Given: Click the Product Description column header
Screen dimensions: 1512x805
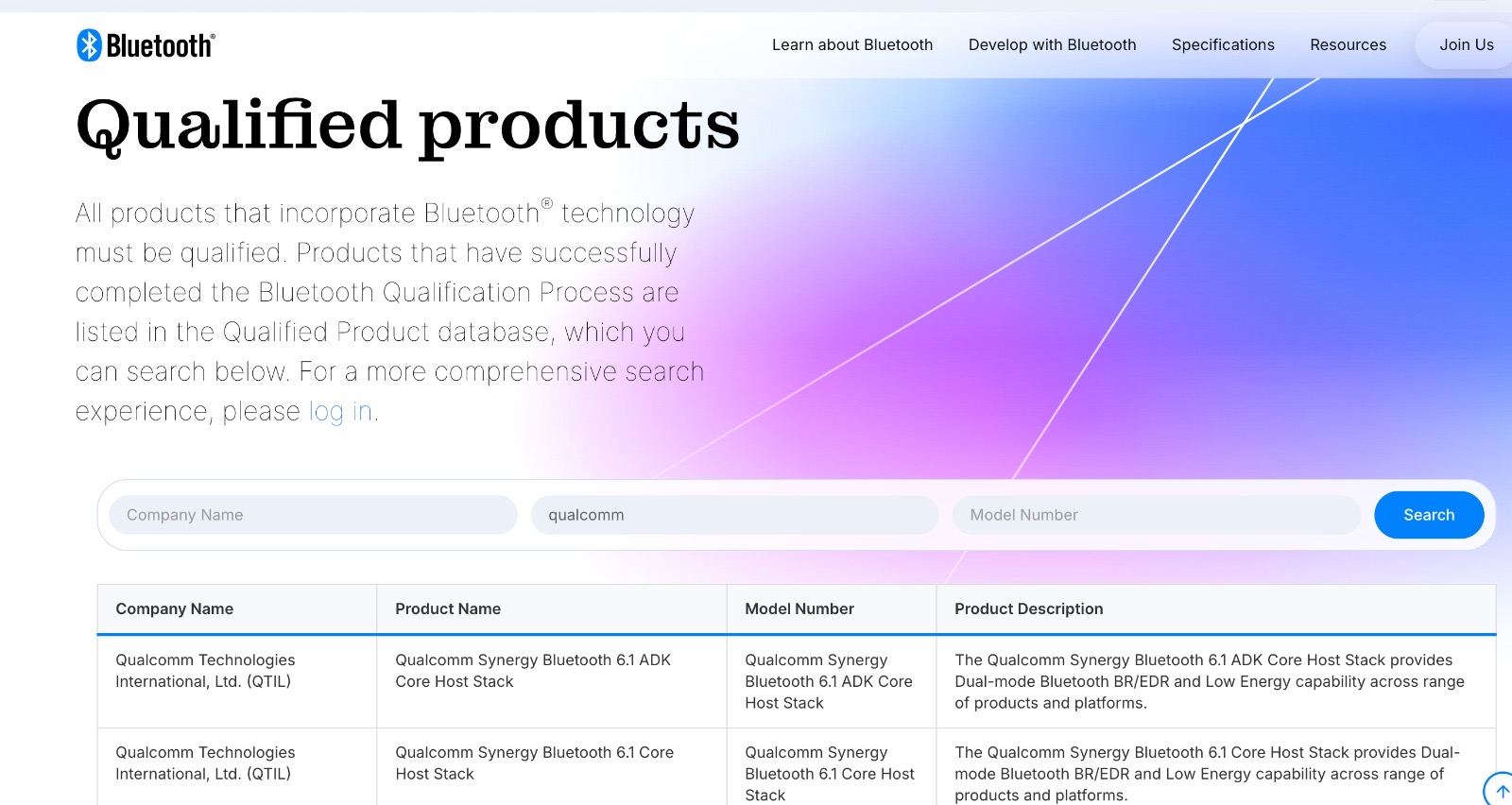Looking at the screenshot, I should pyautogui.click(x=1028, y=609).
